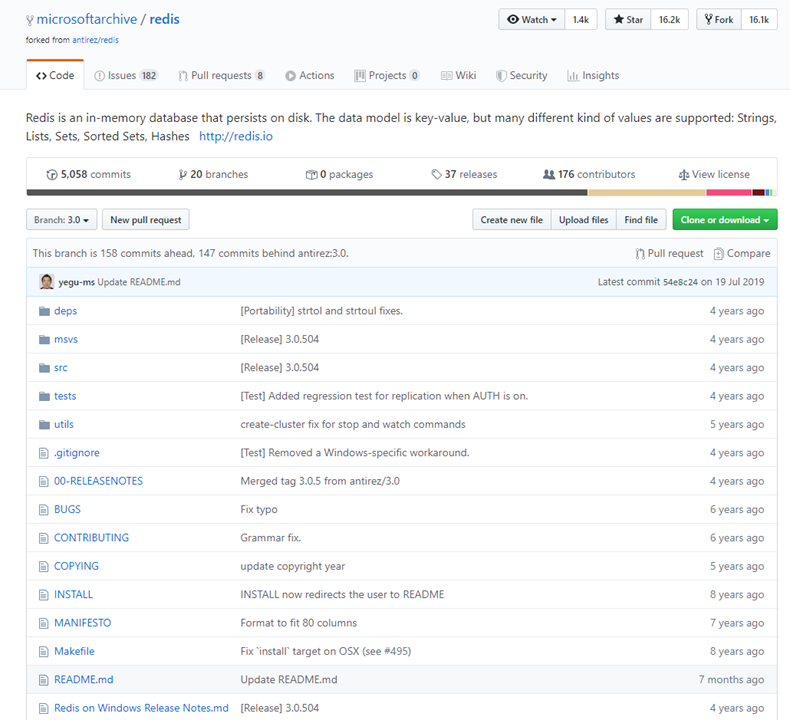Click the branches icon next to 20
Image resolution: width=790 pixels, height=720 pixels.
tap(182, 174)
